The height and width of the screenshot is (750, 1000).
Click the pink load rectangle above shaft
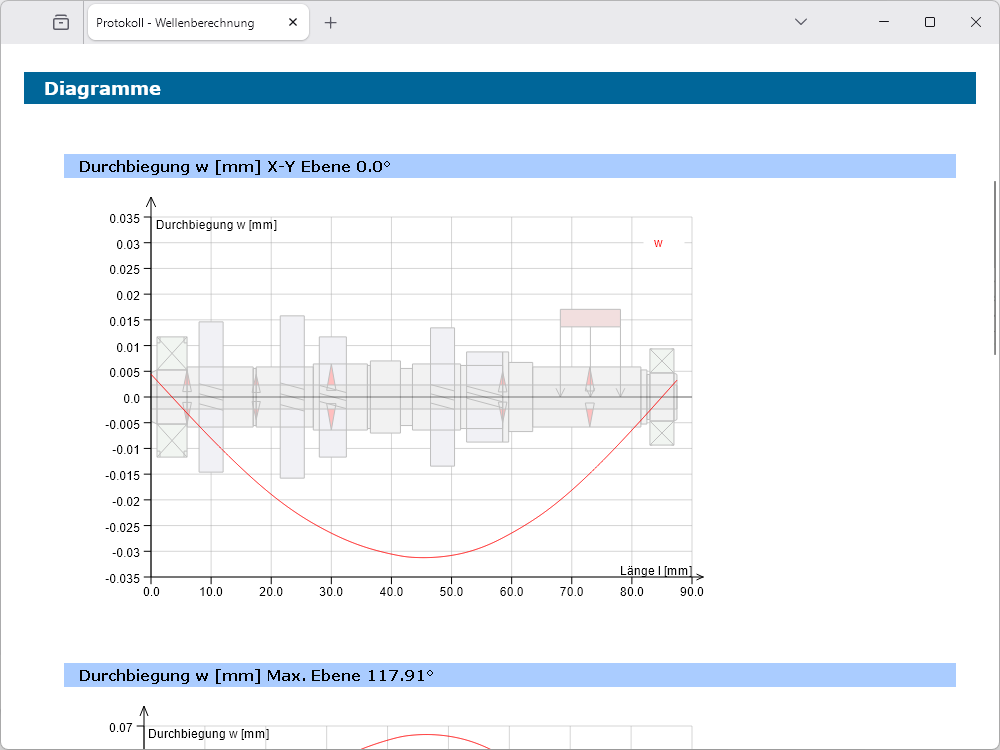(x=590, y=318)
